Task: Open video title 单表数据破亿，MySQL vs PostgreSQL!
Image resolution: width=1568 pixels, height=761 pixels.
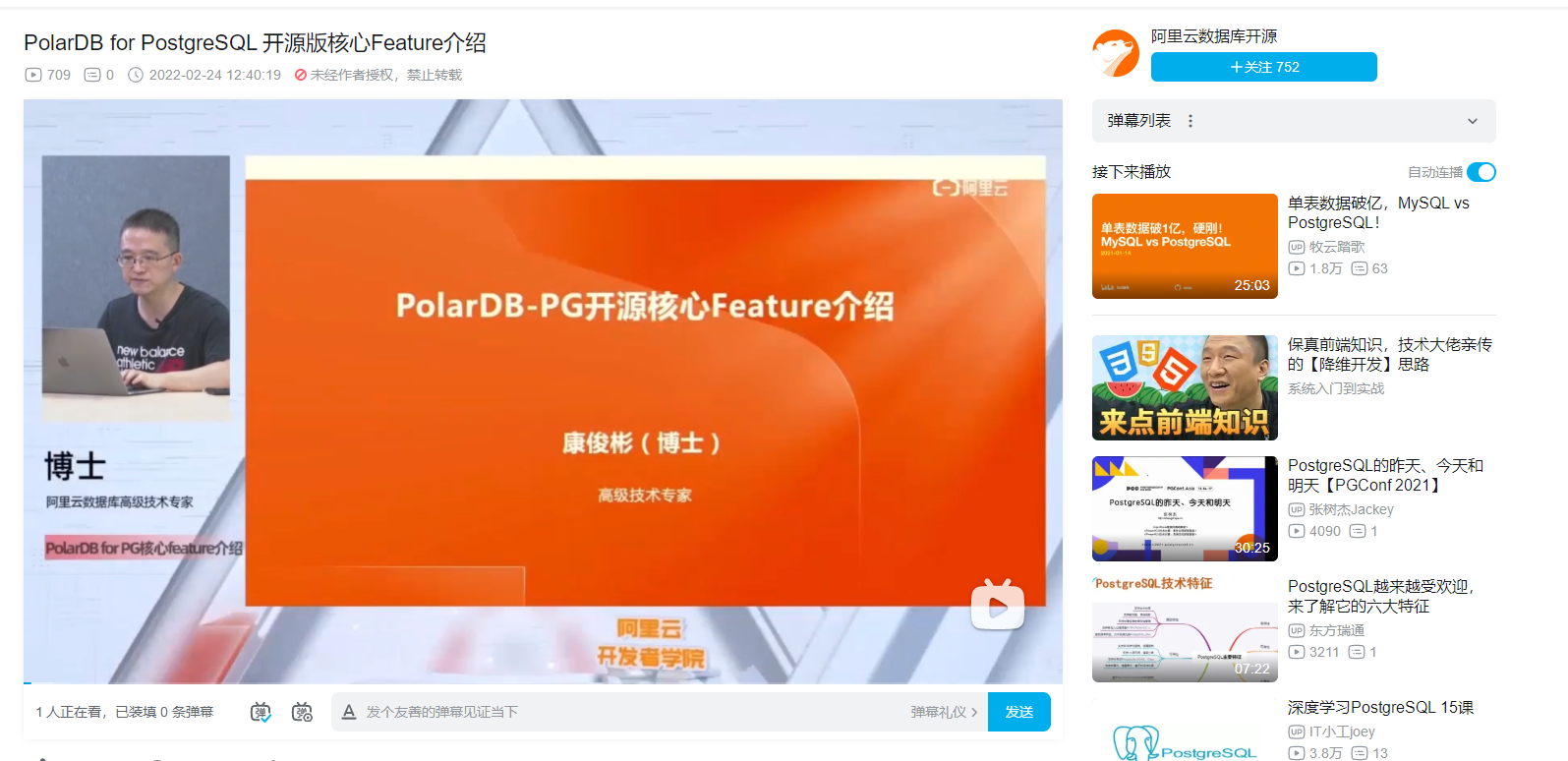Action: coord(1378,212)
